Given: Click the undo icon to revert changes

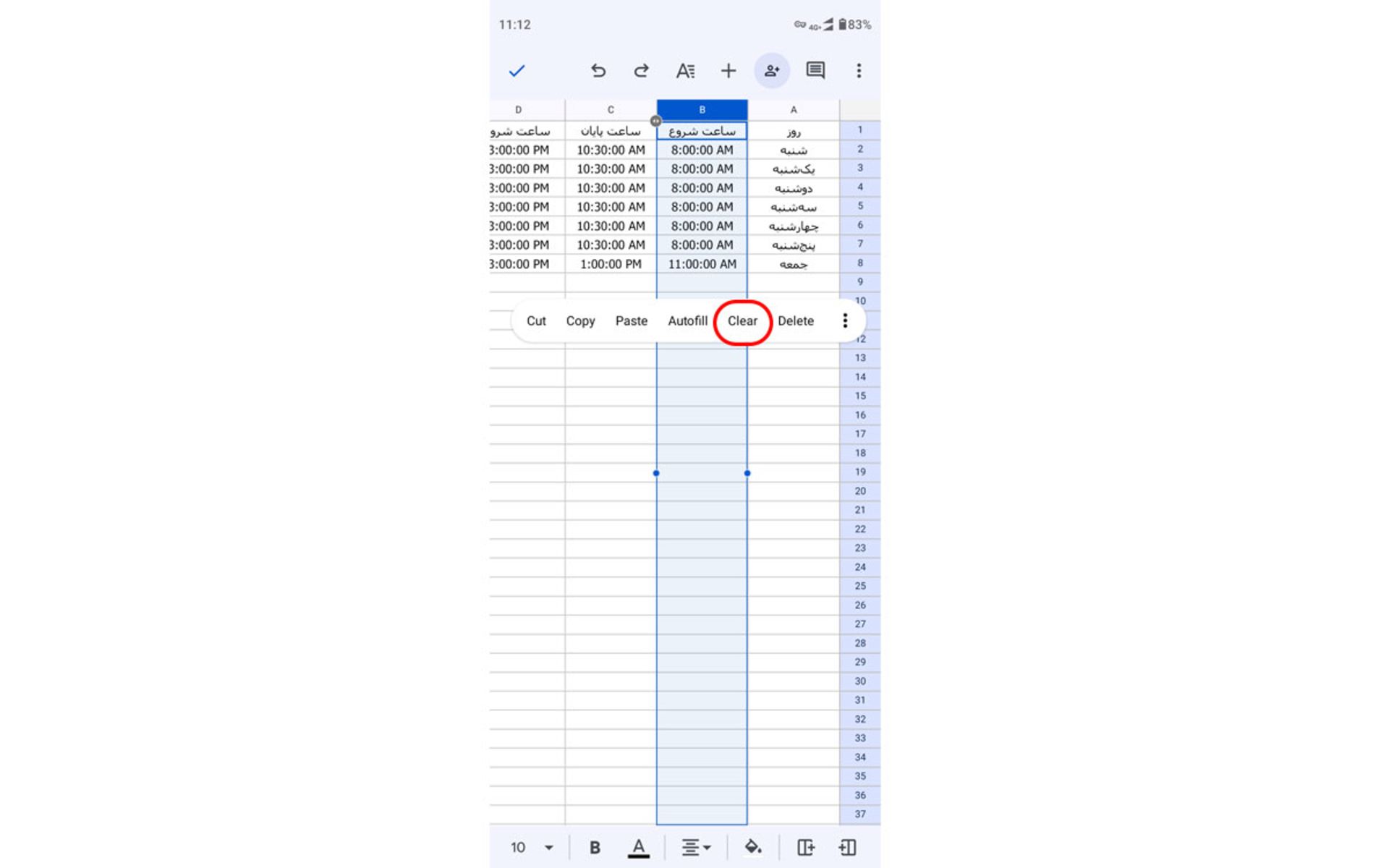Looking at the screenshot, I should (x=596, y=71).
